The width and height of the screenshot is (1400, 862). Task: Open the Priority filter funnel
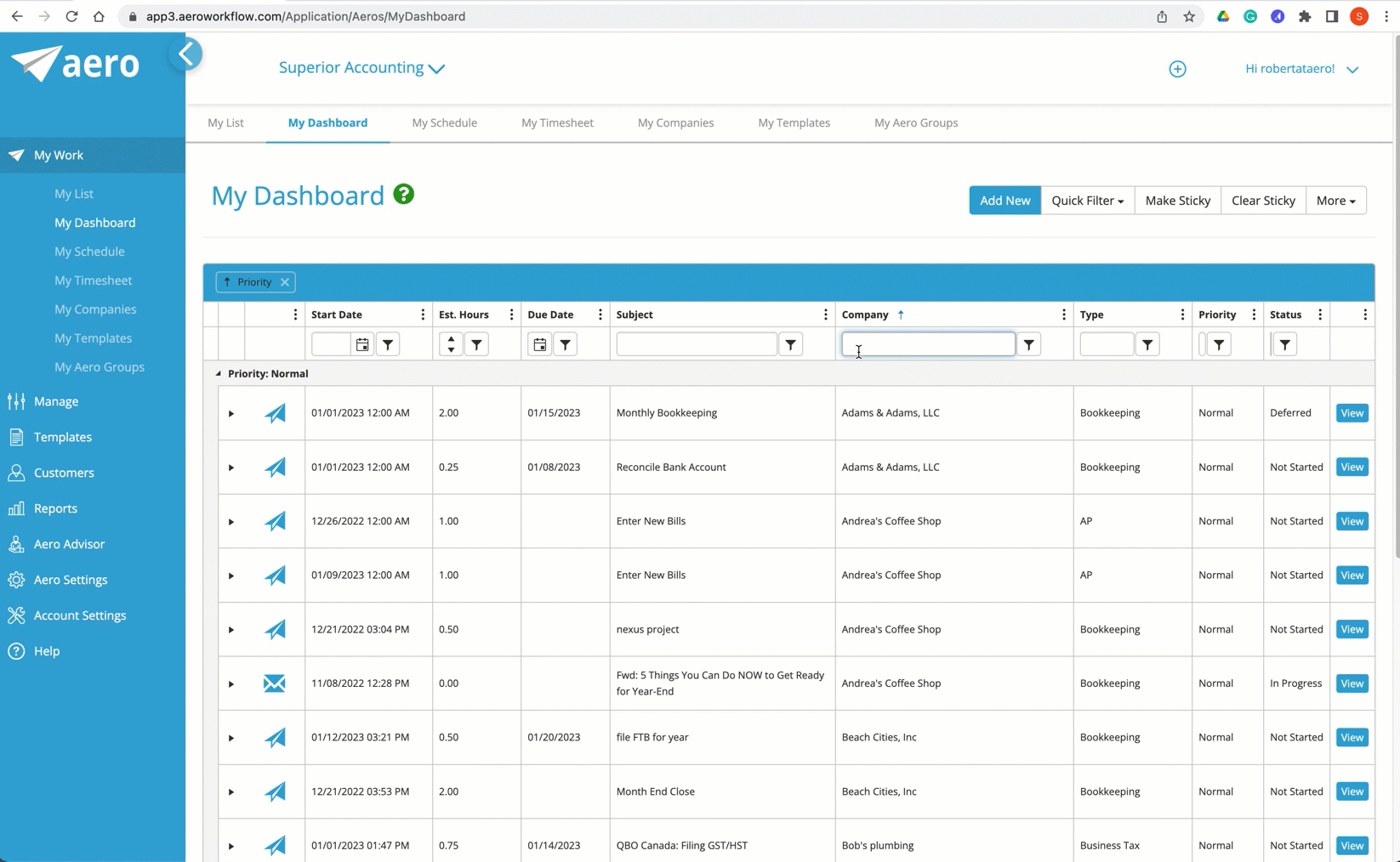1219,344
